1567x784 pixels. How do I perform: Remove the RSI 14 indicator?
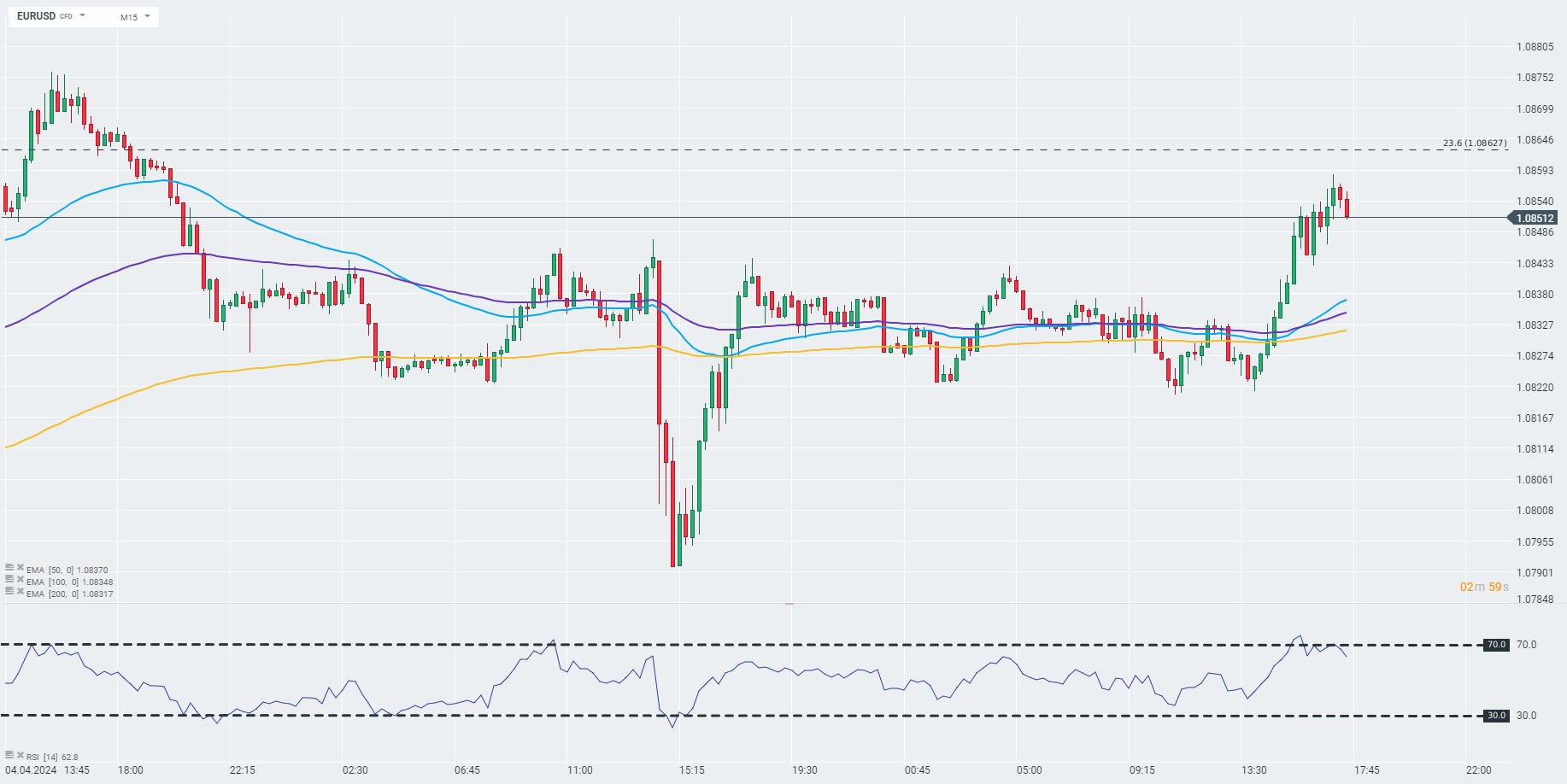(20, 755)
